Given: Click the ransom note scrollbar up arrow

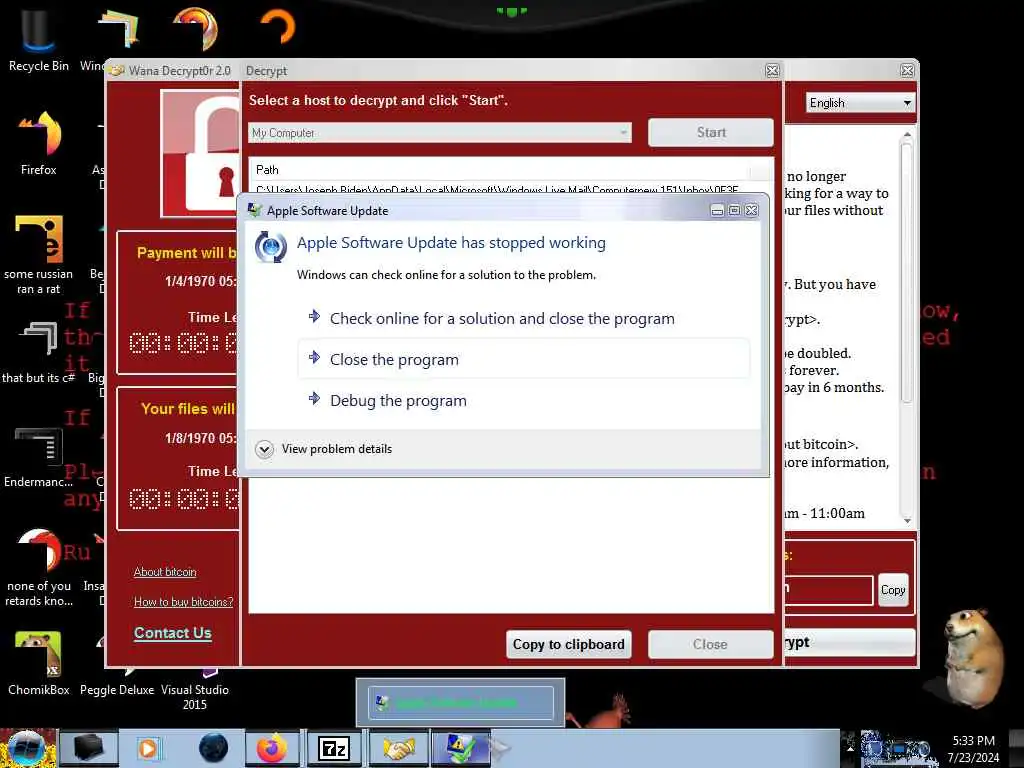Looking at the screenshot, I should click(x=906, y=135).
